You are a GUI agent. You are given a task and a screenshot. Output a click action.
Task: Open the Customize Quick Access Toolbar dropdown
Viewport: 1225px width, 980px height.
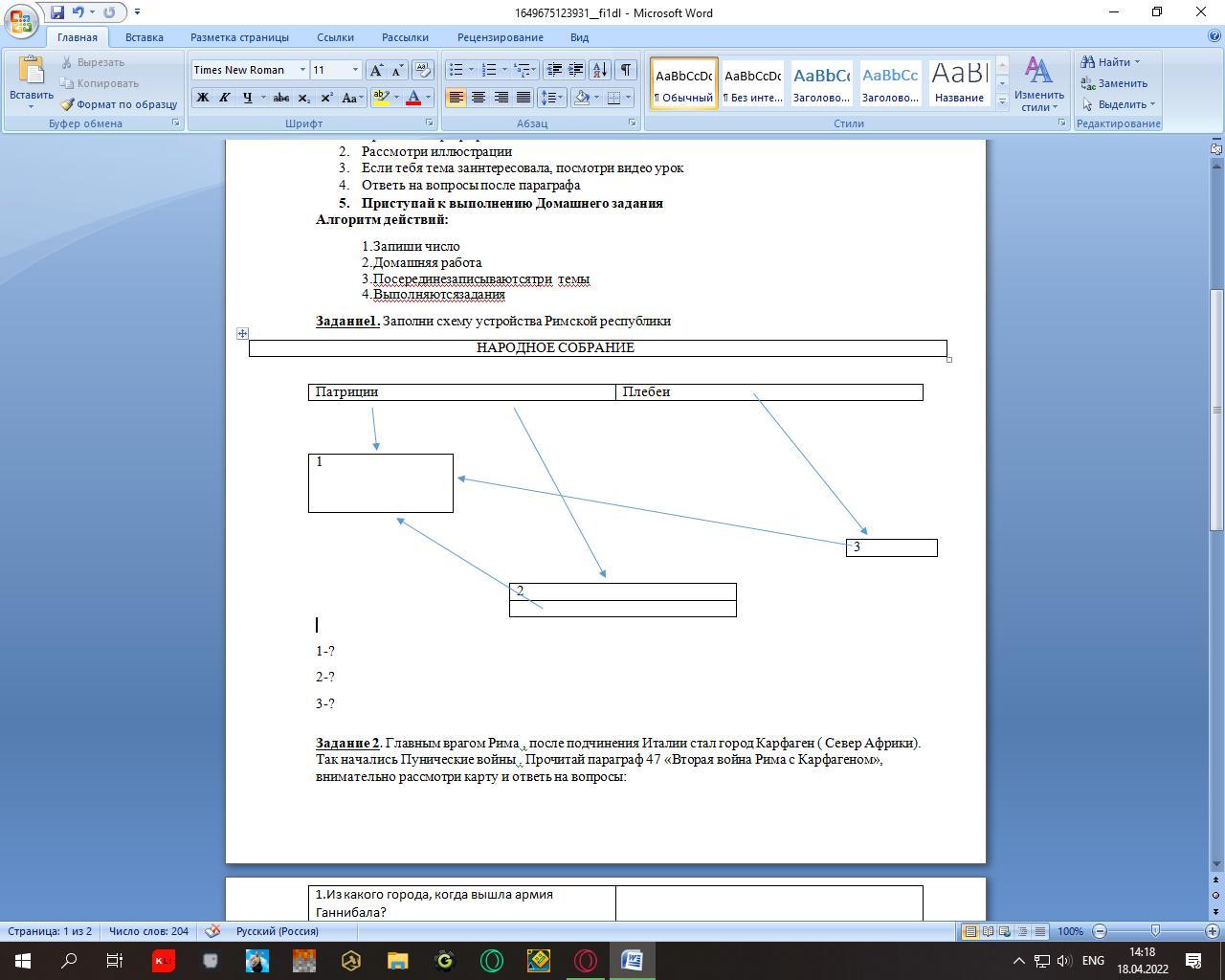138,12
